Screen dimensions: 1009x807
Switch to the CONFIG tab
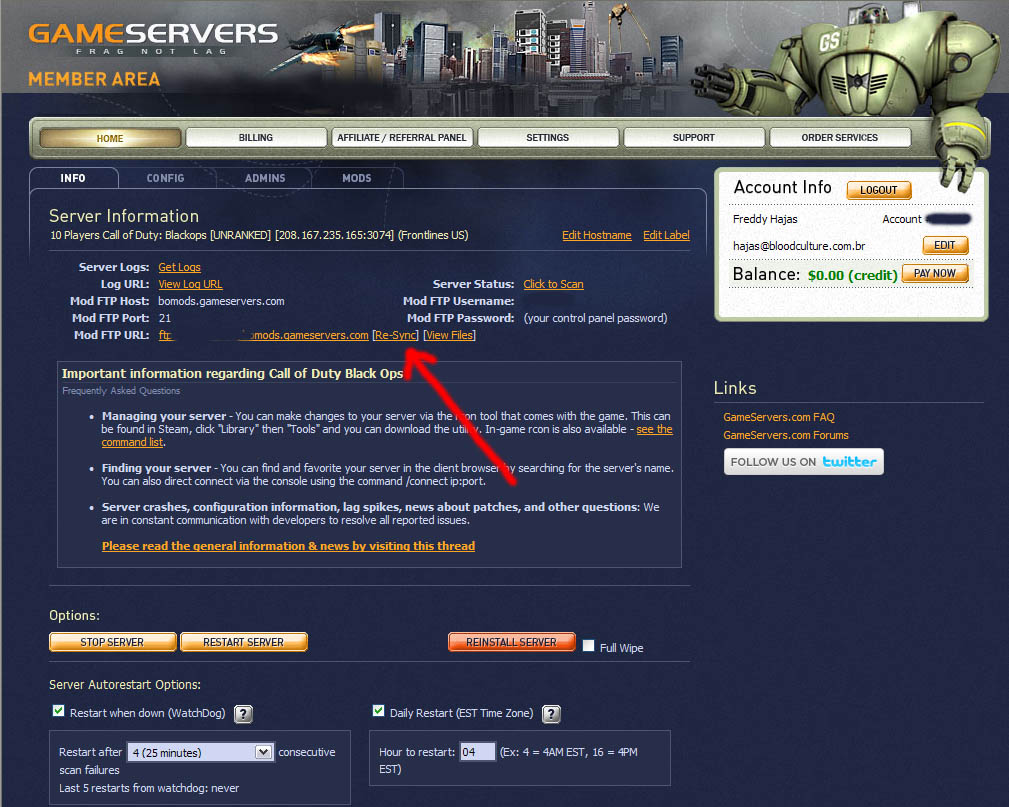[165, 178]
